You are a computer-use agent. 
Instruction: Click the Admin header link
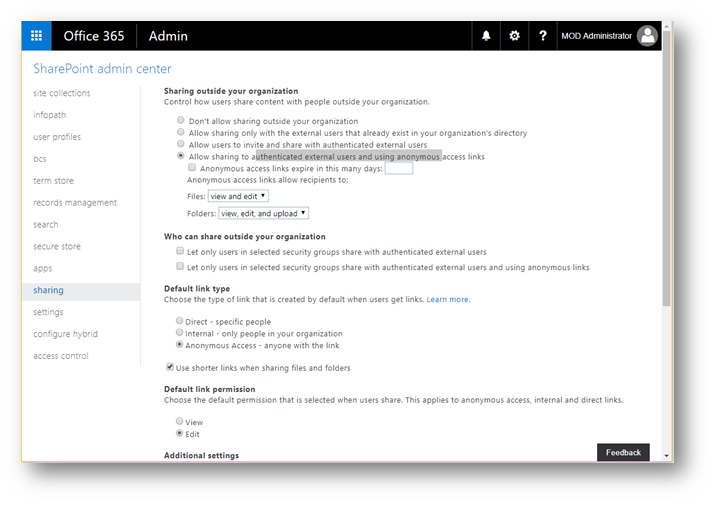coord(168,36)
